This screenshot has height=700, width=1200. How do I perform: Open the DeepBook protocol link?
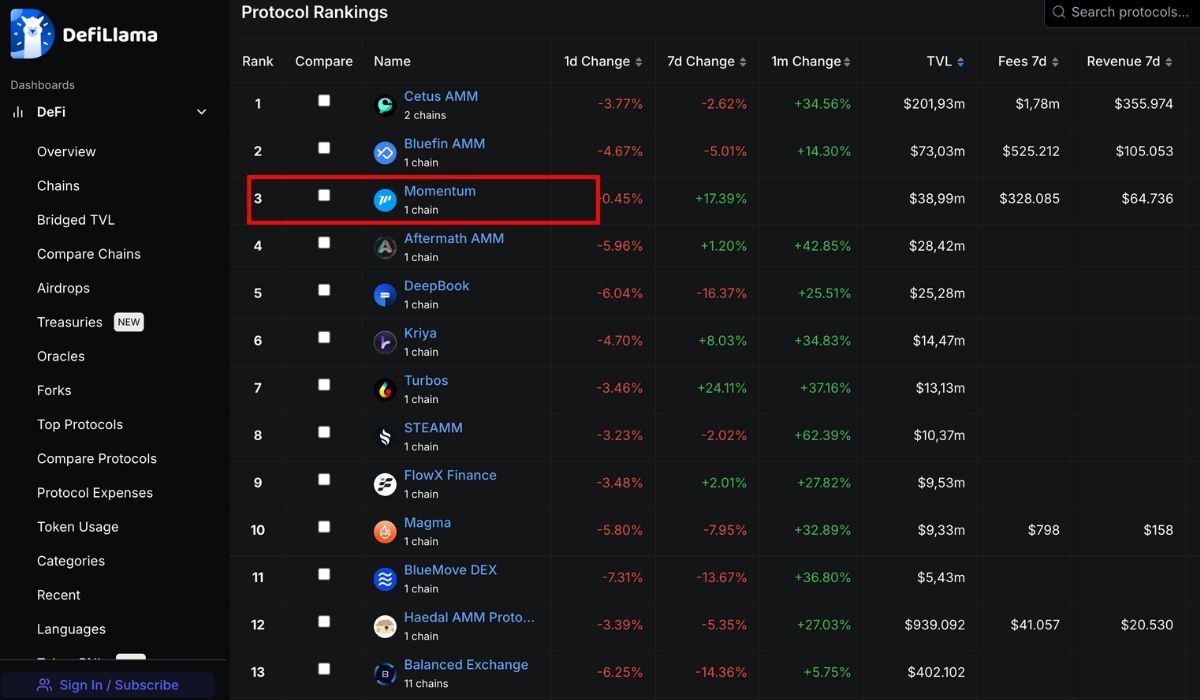pyautogui.click(x=437, y=286)
